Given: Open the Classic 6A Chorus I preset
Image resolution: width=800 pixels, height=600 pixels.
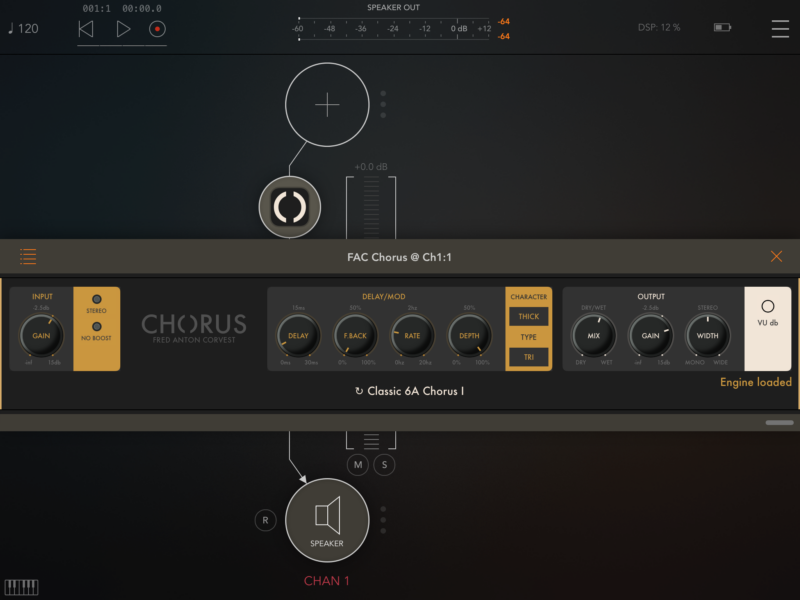Looking at the screenshot, I should point(410,391).
